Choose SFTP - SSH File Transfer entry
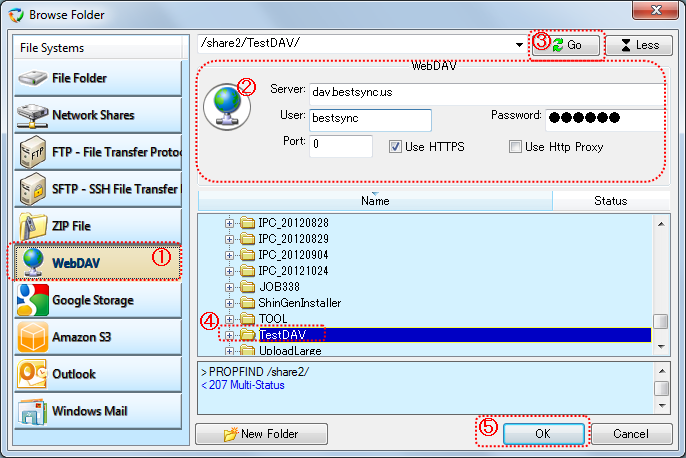The image size is (686, 458). click(x=98, y=189)
